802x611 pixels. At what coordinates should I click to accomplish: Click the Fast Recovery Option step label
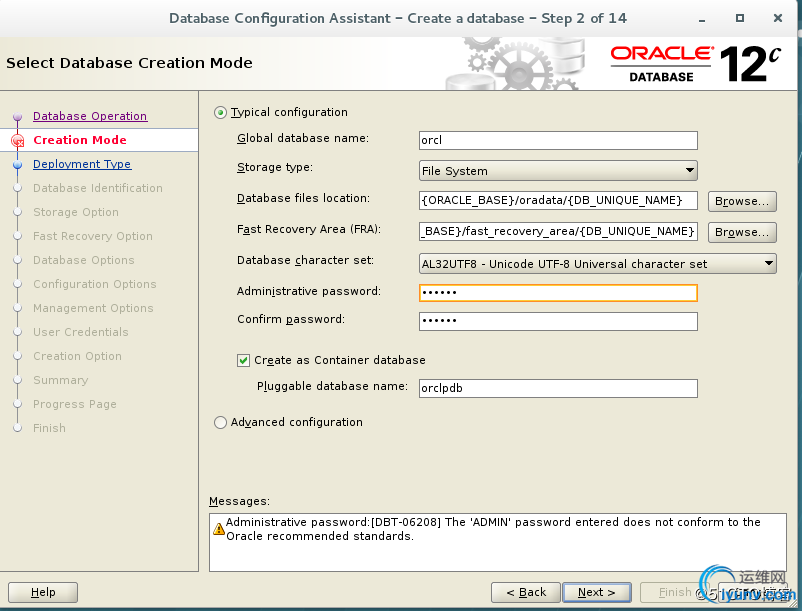(93, 236)
